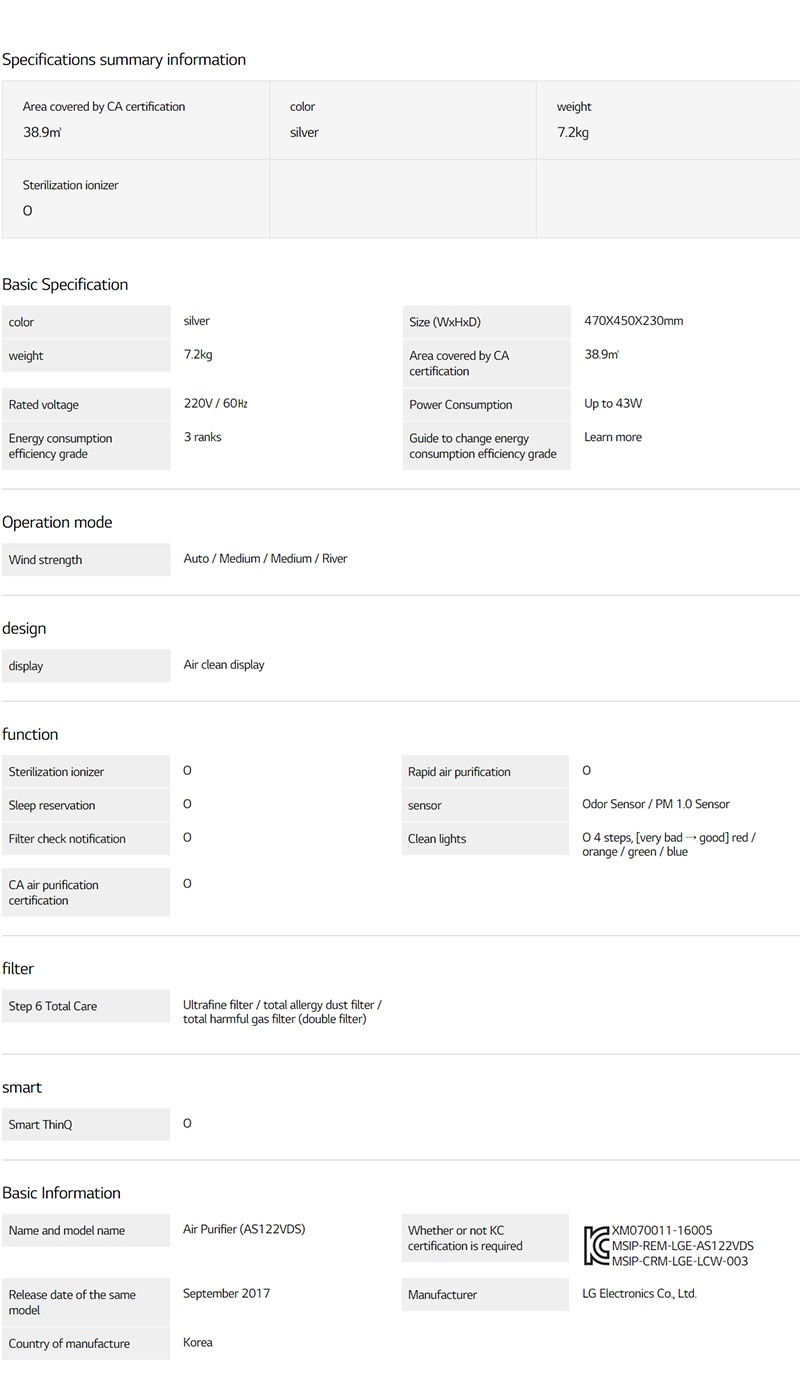Select the Step 6 Total Care label
800x1398 pixels.
[86, 1006]
